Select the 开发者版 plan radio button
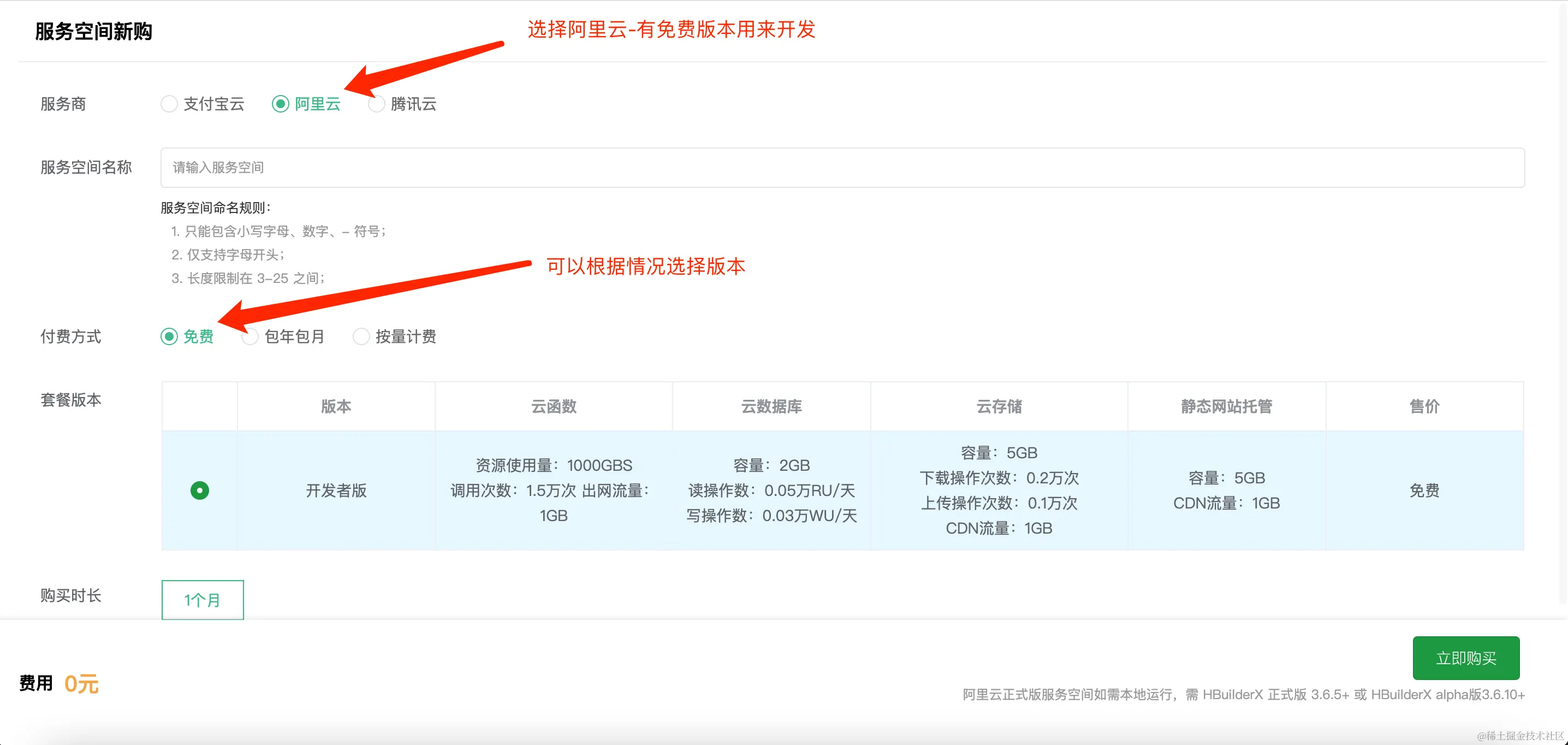 pyautogui.click(x=200, y=490)
